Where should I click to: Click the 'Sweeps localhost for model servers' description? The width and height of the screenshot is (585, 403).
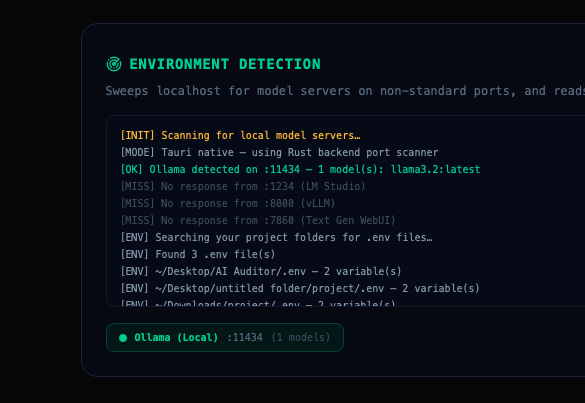click(345, 91)
